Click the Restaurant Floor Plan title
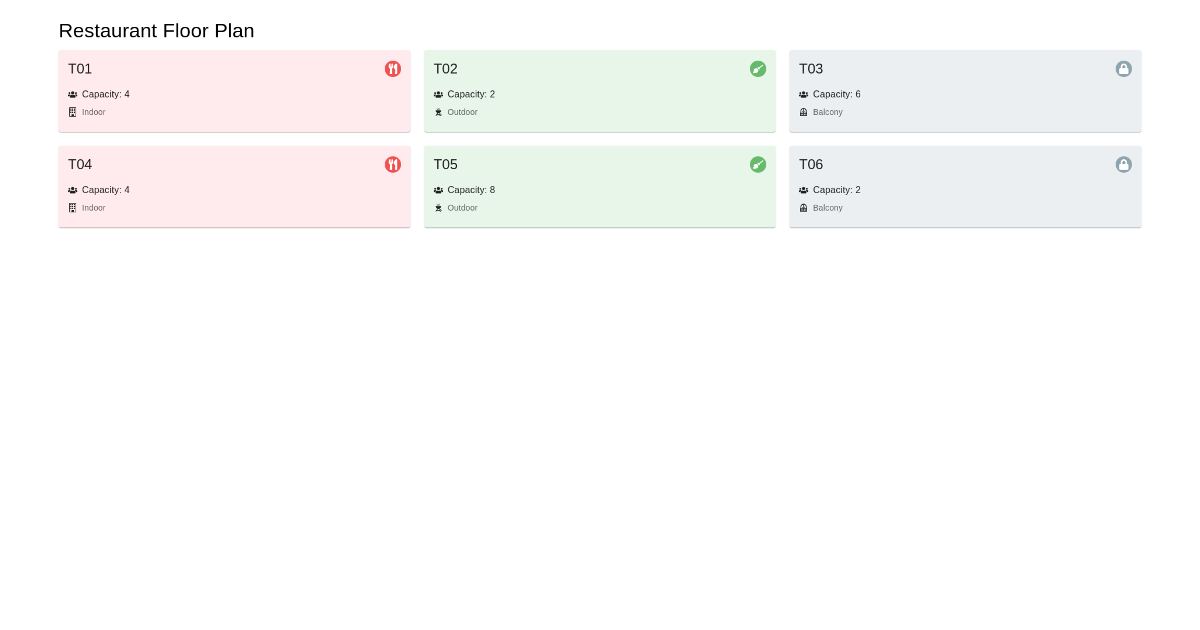This screenshot has width=1200, height=630. click(x=156, y=31)
